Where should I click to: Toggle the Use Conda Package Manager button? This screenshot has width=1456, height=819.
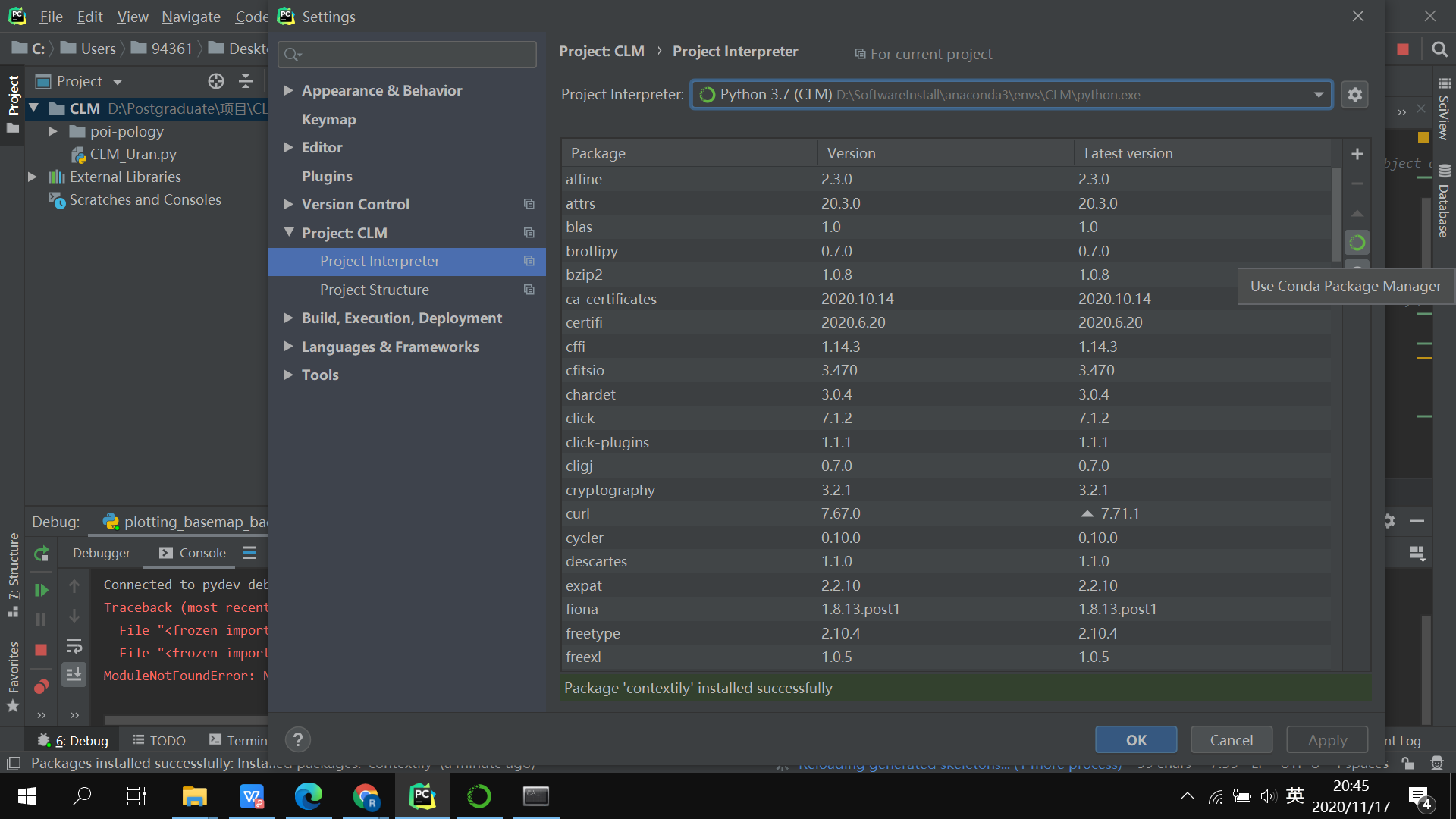point(1357,243)
